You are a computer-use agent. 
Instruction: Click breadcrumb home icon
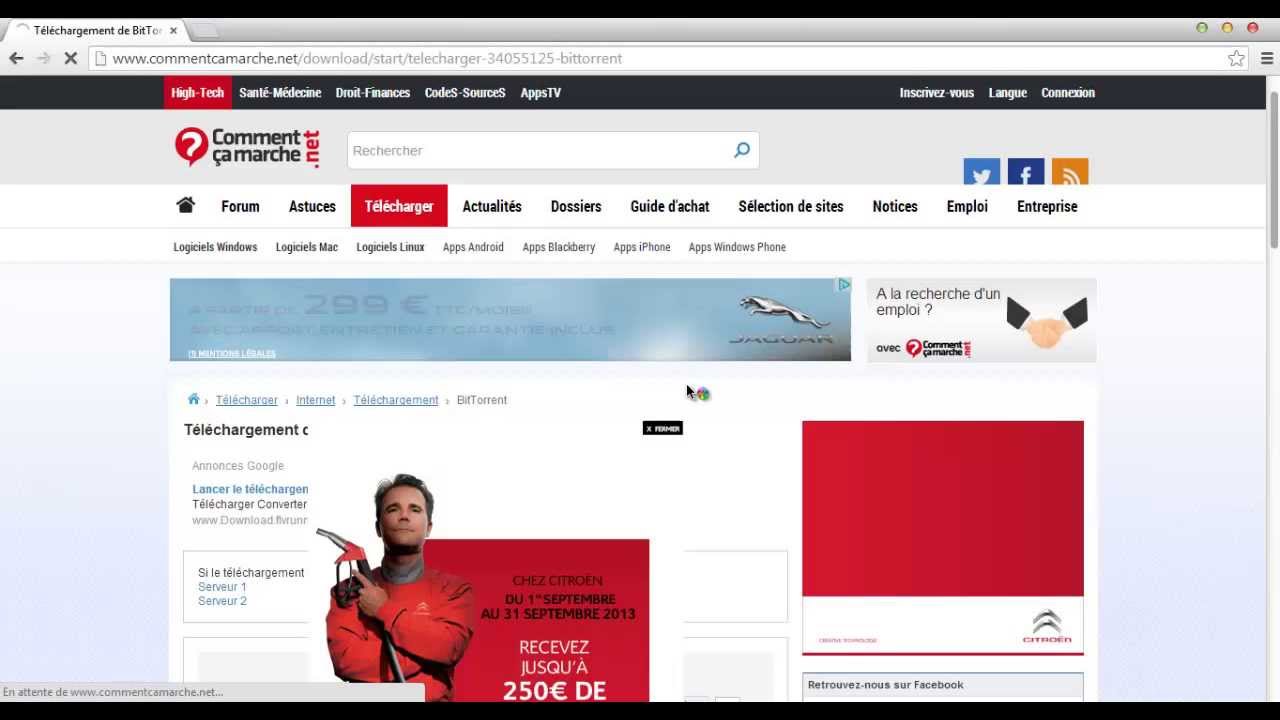[x=194, y=399]
